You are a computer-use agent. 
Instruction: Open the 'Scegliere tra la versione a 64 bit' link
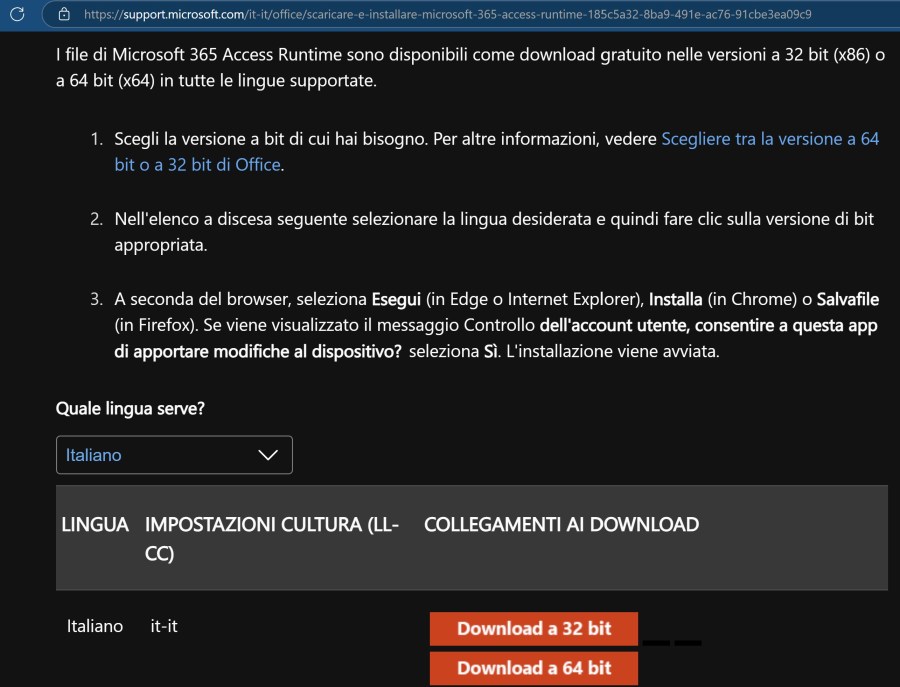point(770,139)
